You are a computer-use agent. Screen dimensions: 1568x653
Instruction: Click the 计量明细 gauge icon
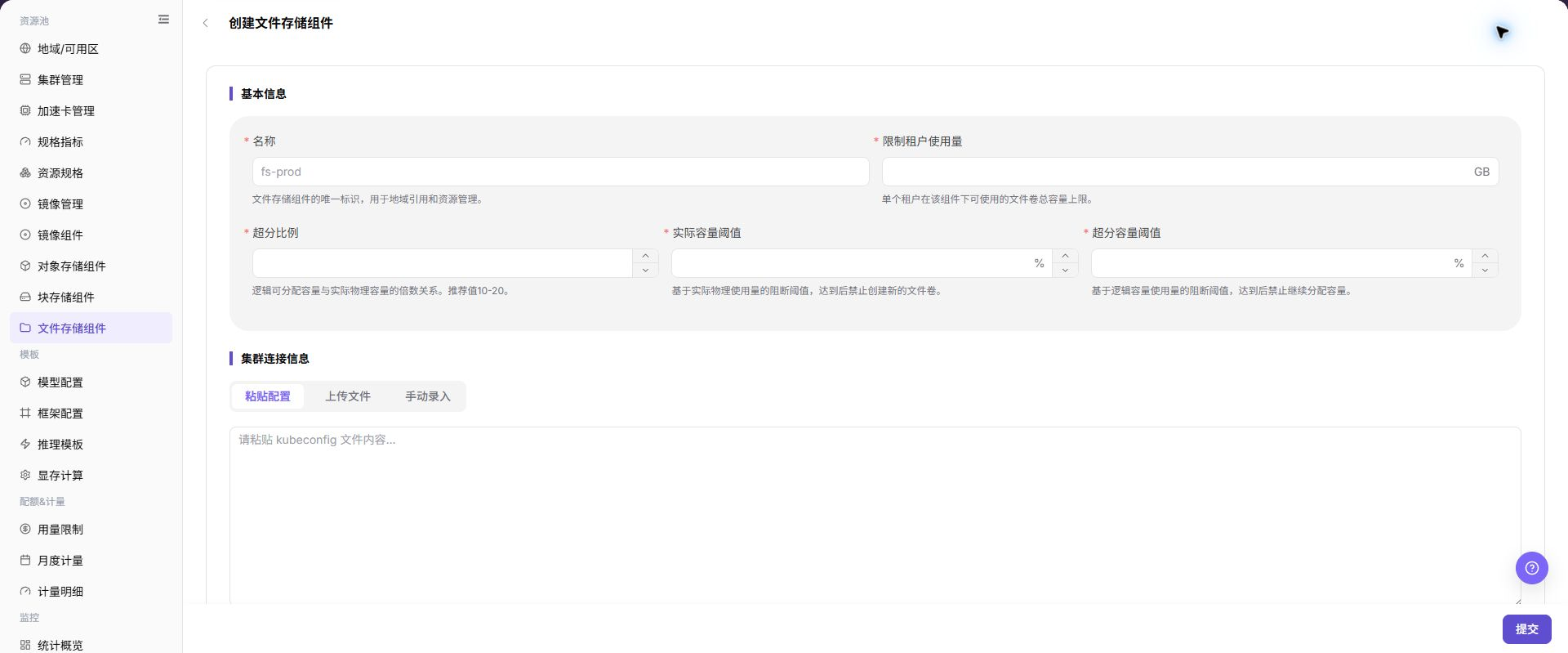tap(25, 592)
